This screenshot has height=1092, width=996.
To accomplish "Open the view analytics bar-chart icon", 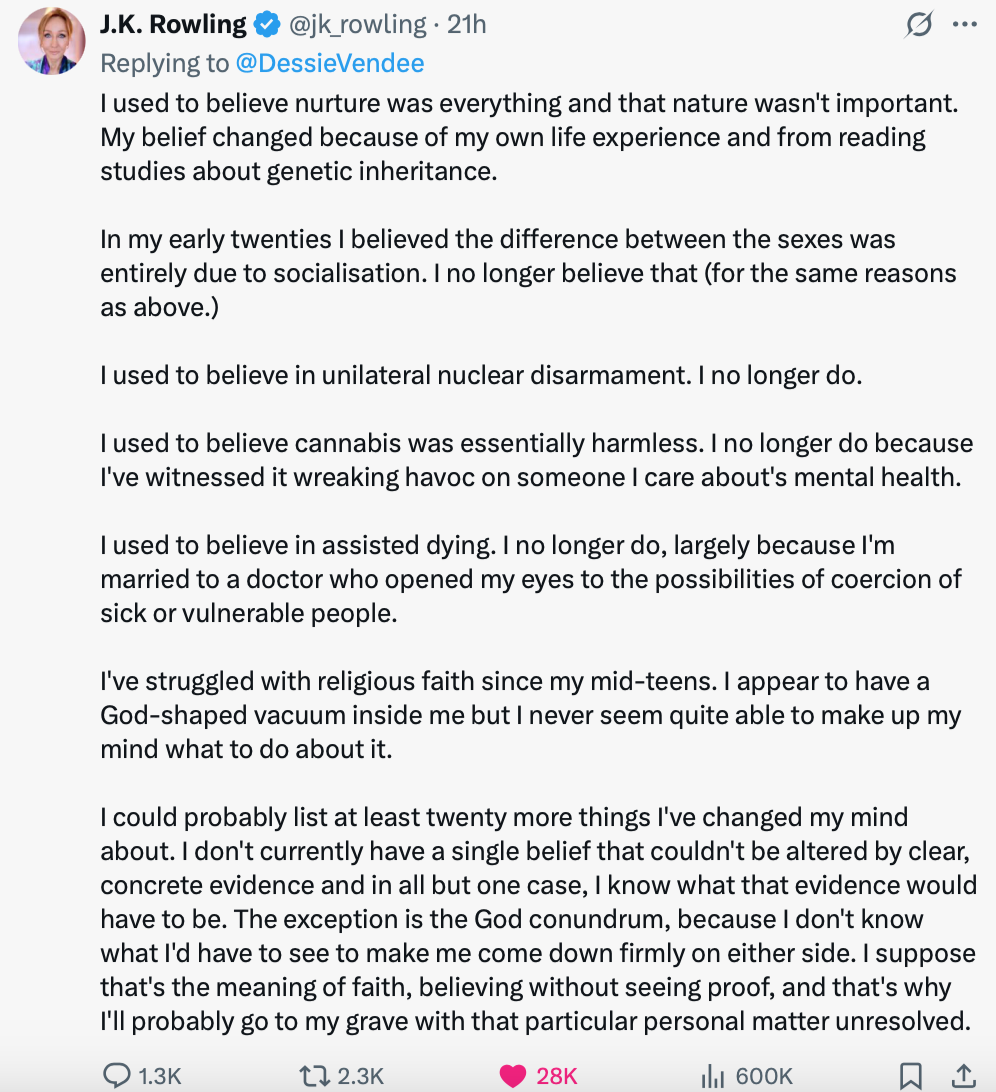I will click(x=712, y=1075).
